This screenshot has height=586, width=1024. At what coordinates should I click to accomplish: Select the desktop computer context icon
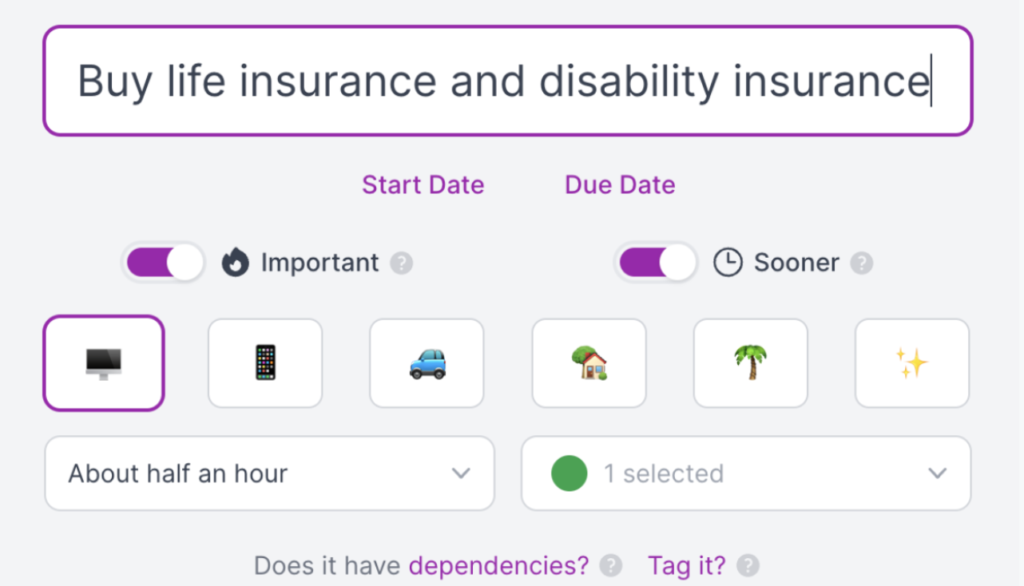pyautogui.click(x=103, y=363)
